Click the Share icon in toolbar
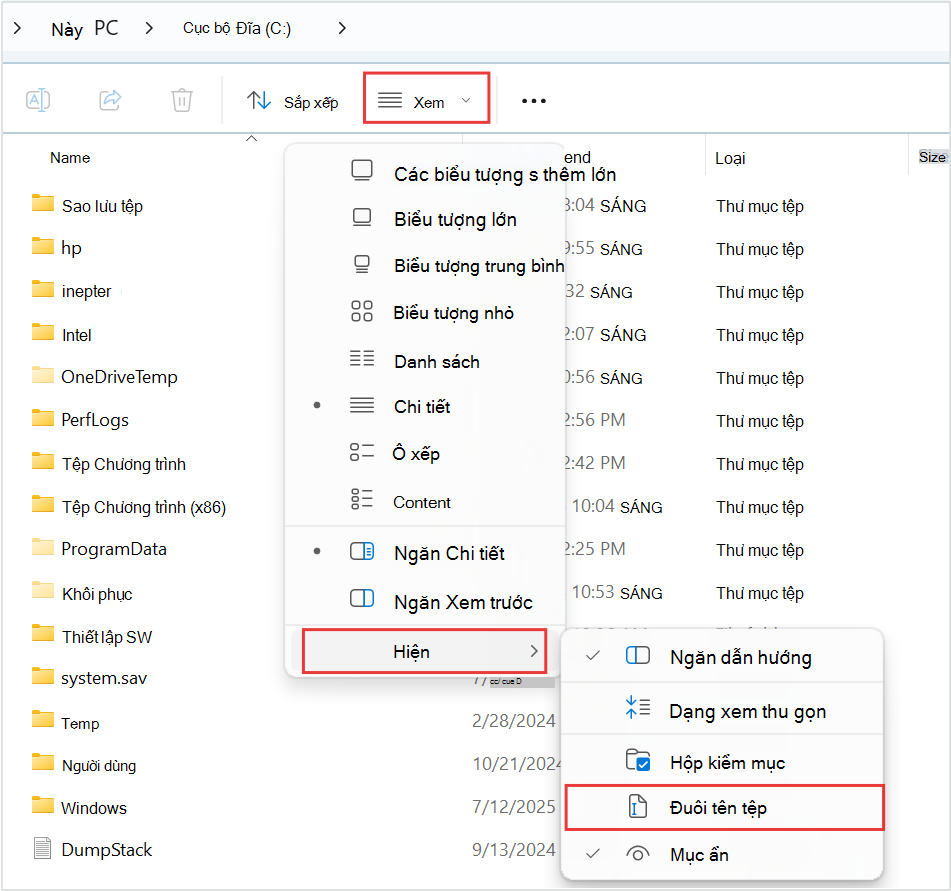Screen dimensions: 951x891 click(x=110, y=100)
